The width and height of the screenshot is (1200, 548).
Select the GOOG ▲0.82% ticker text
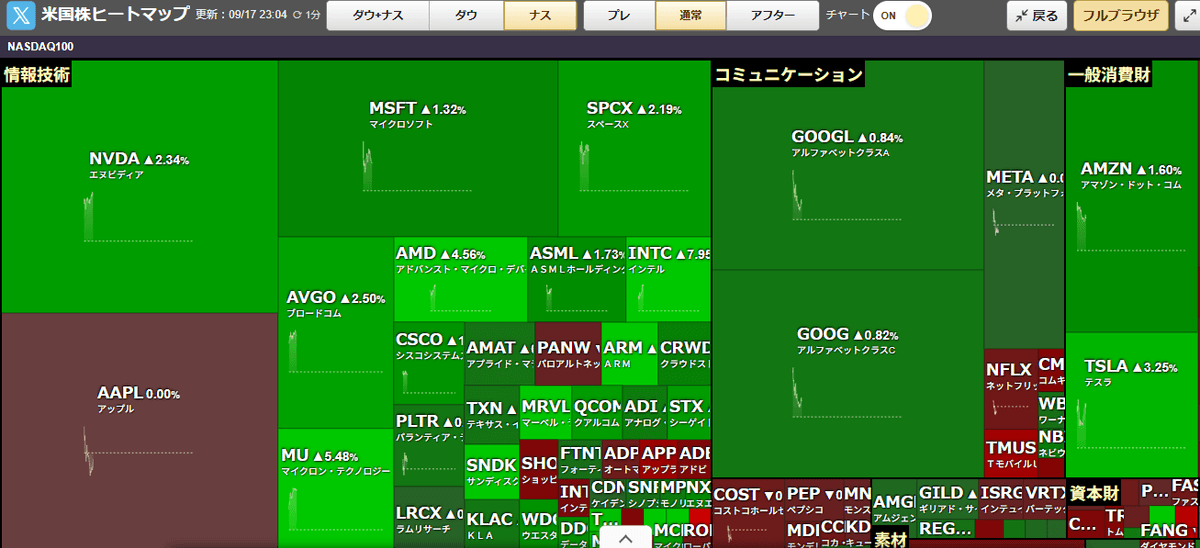(847, 335)
